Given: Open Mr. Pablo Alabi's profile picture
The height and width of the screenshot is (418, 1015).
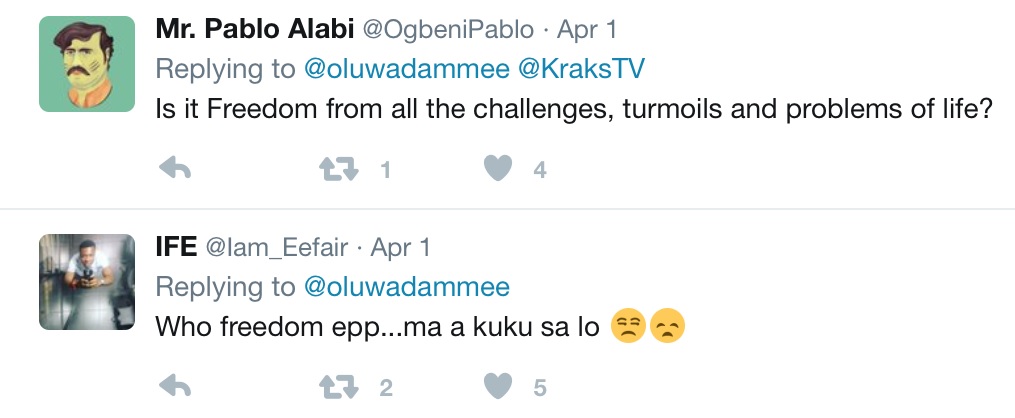Looking at the screenshot, I should (87, 65).
